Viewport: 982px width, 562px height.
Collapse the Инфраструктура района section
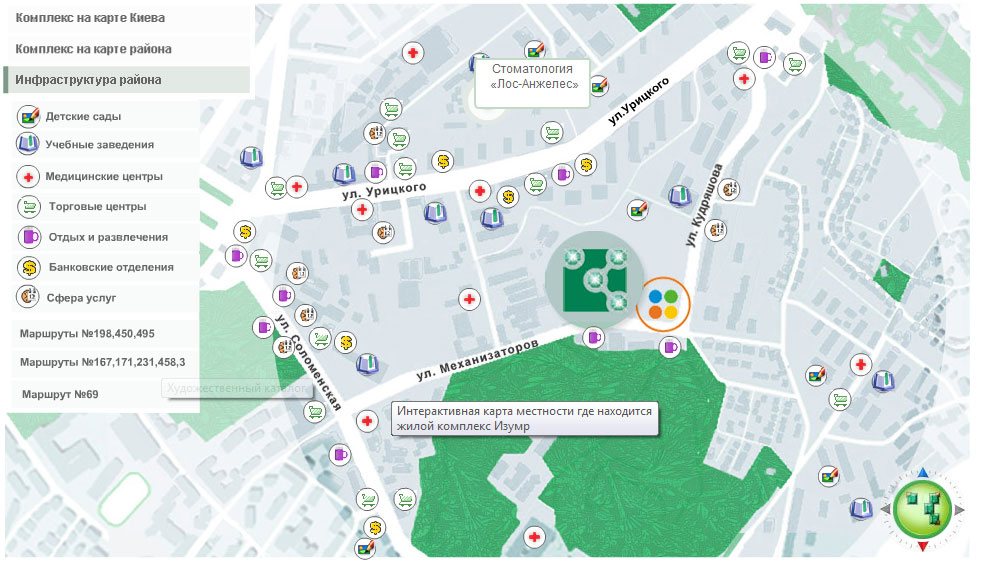pyautogui.click(x=88, y=80)
